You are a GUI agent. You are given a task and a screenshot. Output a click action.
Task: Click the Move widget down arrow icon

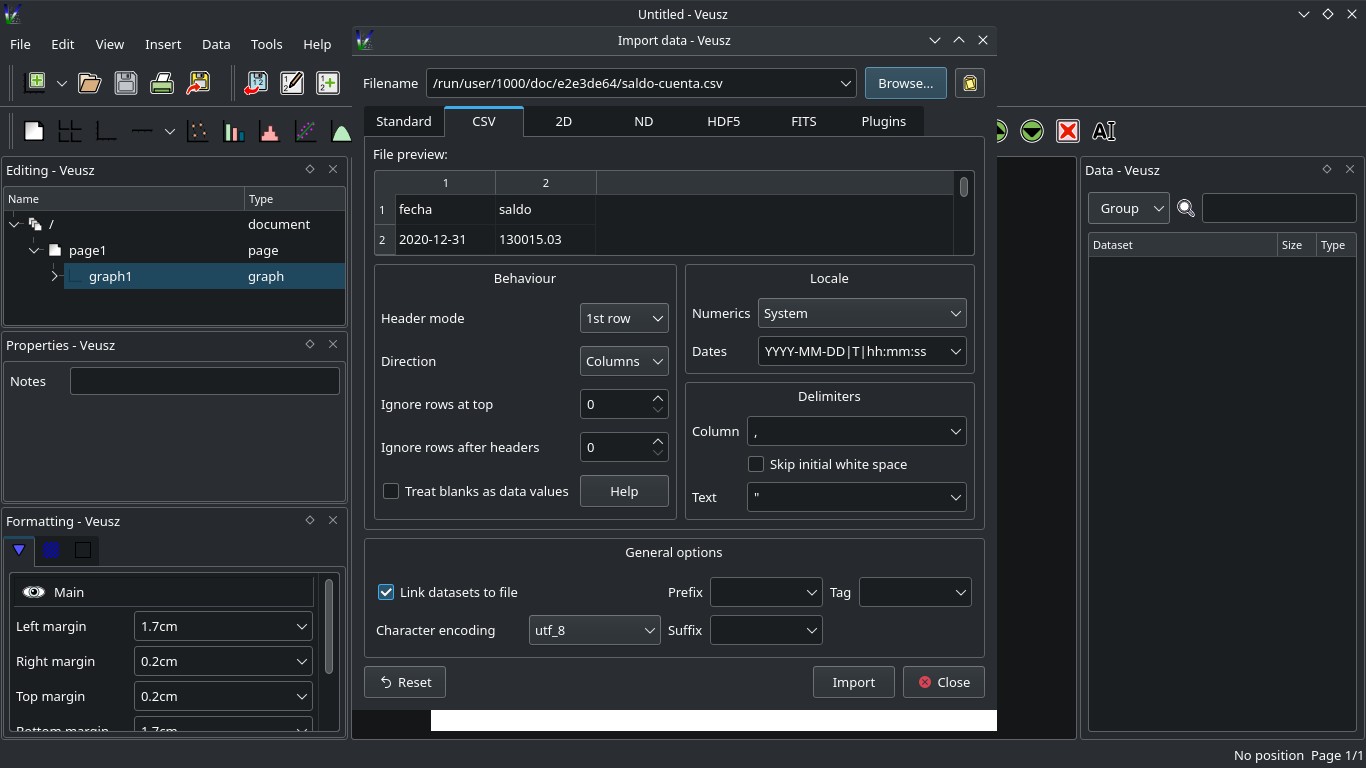tap(1032, 131)
